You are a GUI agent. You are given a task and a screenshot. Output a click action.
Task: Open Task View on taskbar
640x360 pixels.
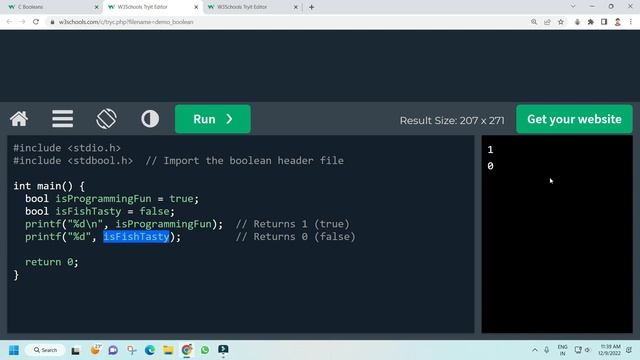pyautogui.click(x=76, y=350)
